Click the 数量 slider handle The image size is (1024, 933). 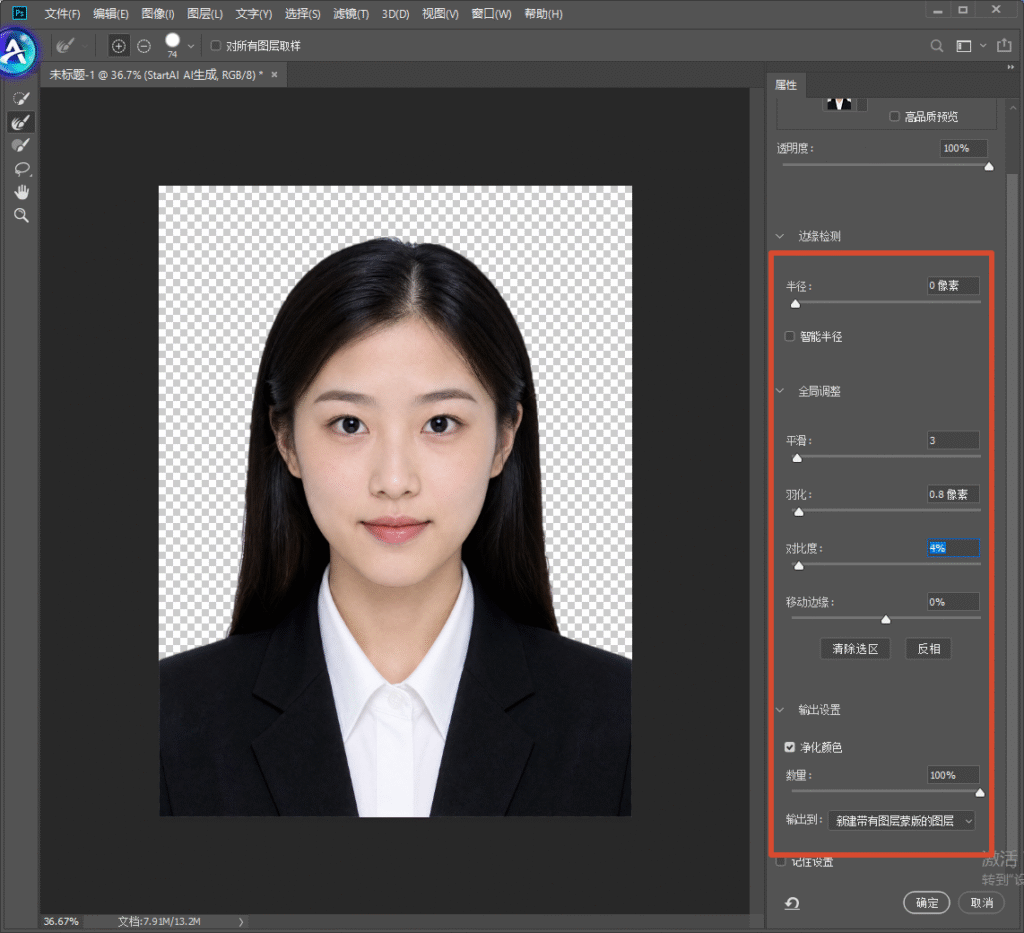coord(980,793)
